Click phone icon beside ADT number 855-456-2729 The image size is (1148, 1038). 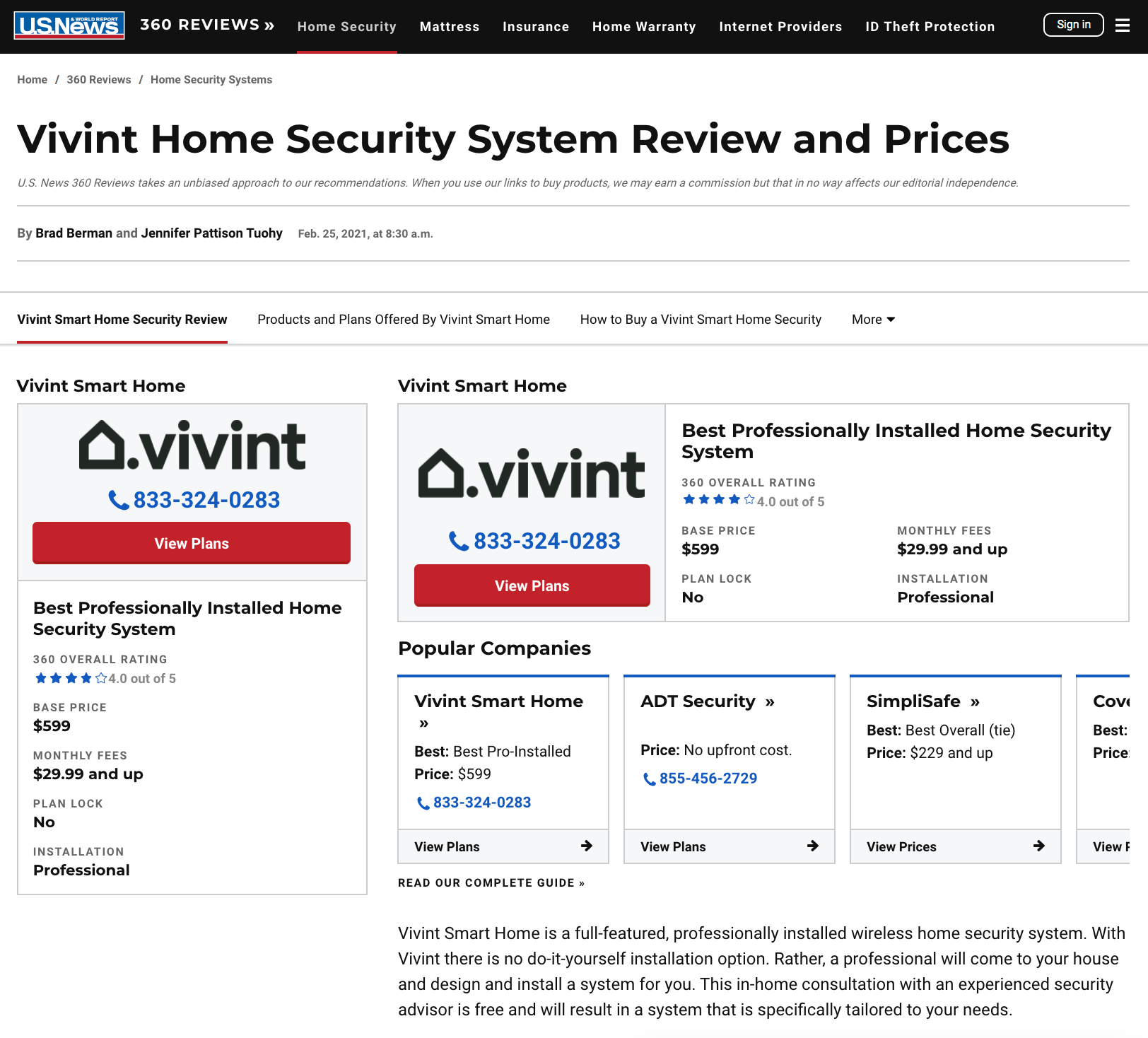649,779
